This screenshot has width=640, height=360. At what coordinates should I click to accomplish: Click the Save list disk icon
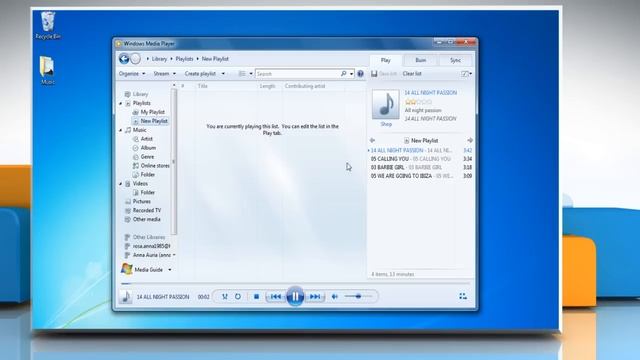[374, 74]
